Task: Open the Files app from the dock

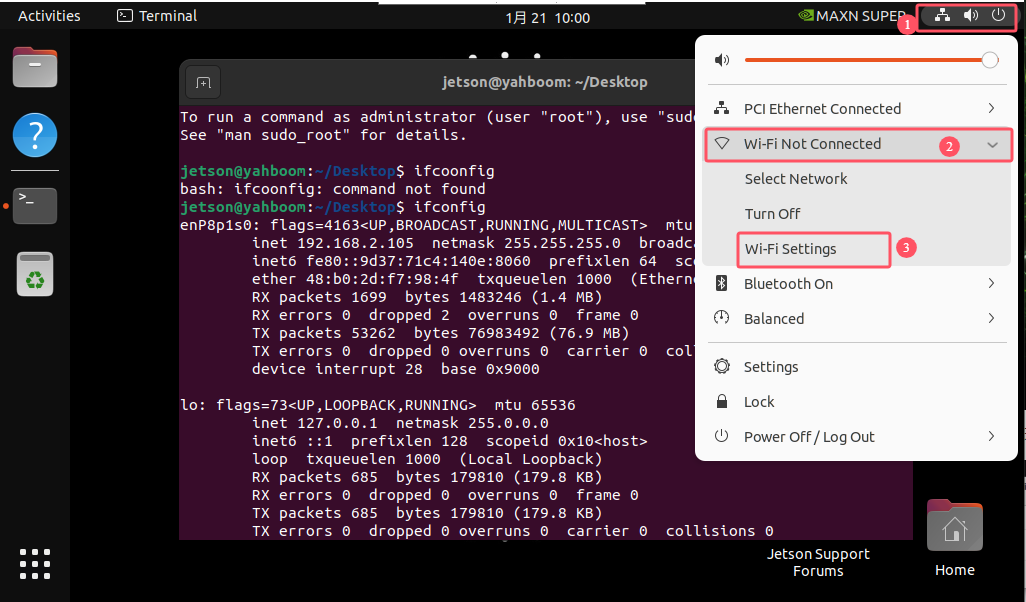Action: pyautogui.click(x=35, y=67)
